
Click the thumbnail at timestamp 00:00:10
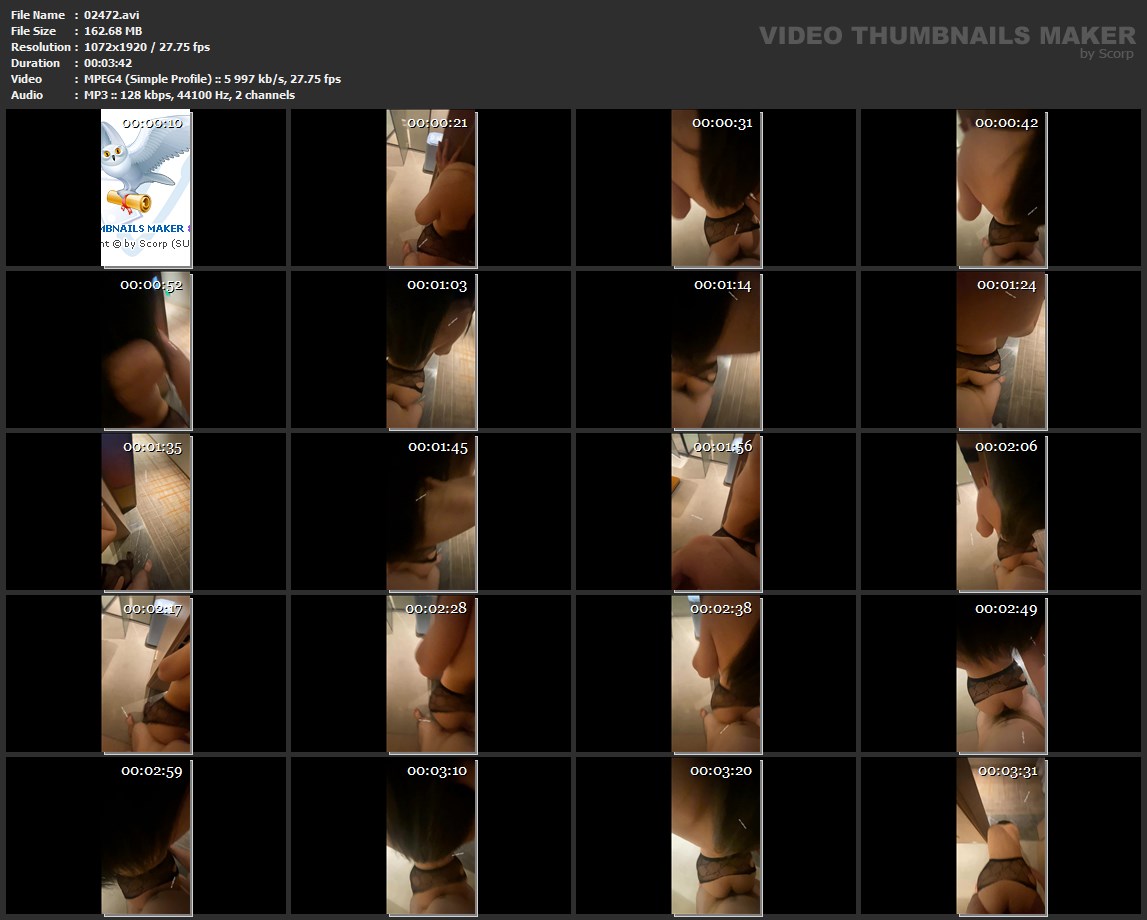tap(146, 188)
